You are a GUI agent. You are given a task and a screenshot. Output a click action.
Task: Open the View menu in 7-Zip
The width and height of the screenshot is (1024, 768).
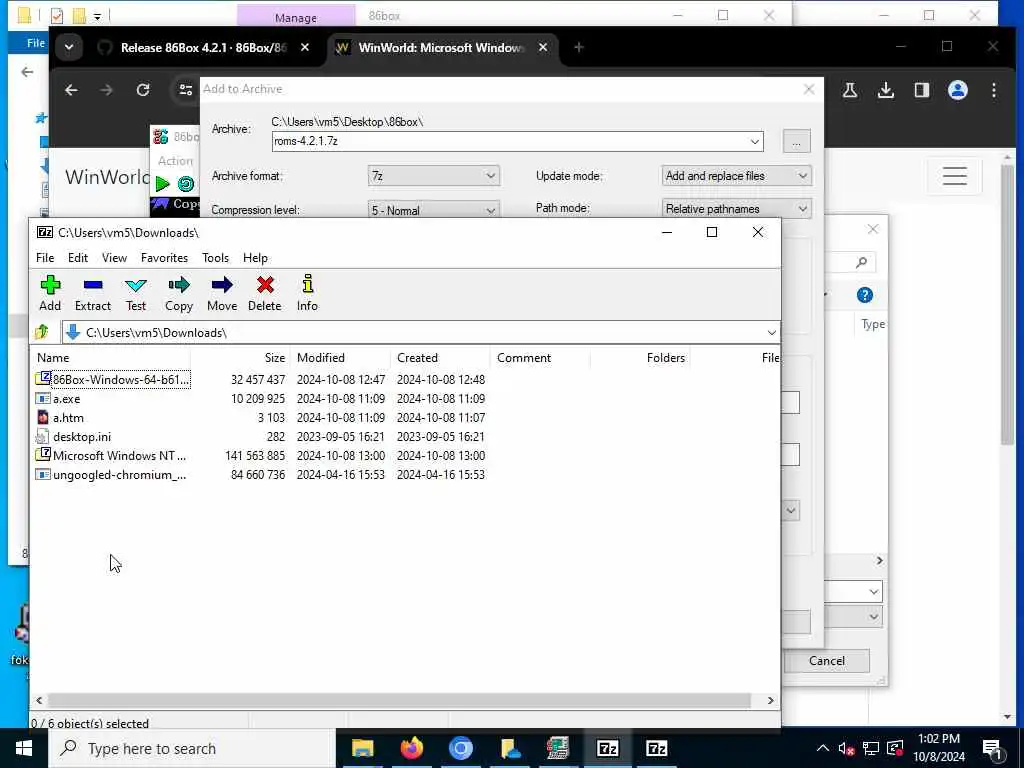click(x=114, y=258)
